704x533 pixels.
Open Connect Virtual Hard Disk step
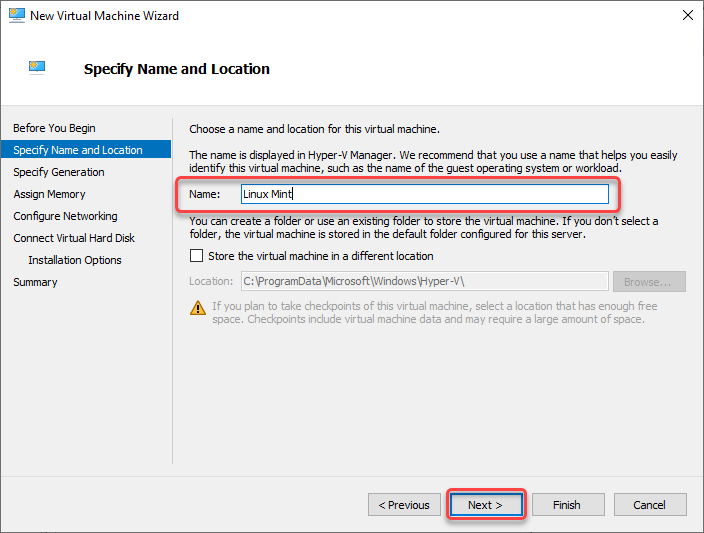[74, 238]
